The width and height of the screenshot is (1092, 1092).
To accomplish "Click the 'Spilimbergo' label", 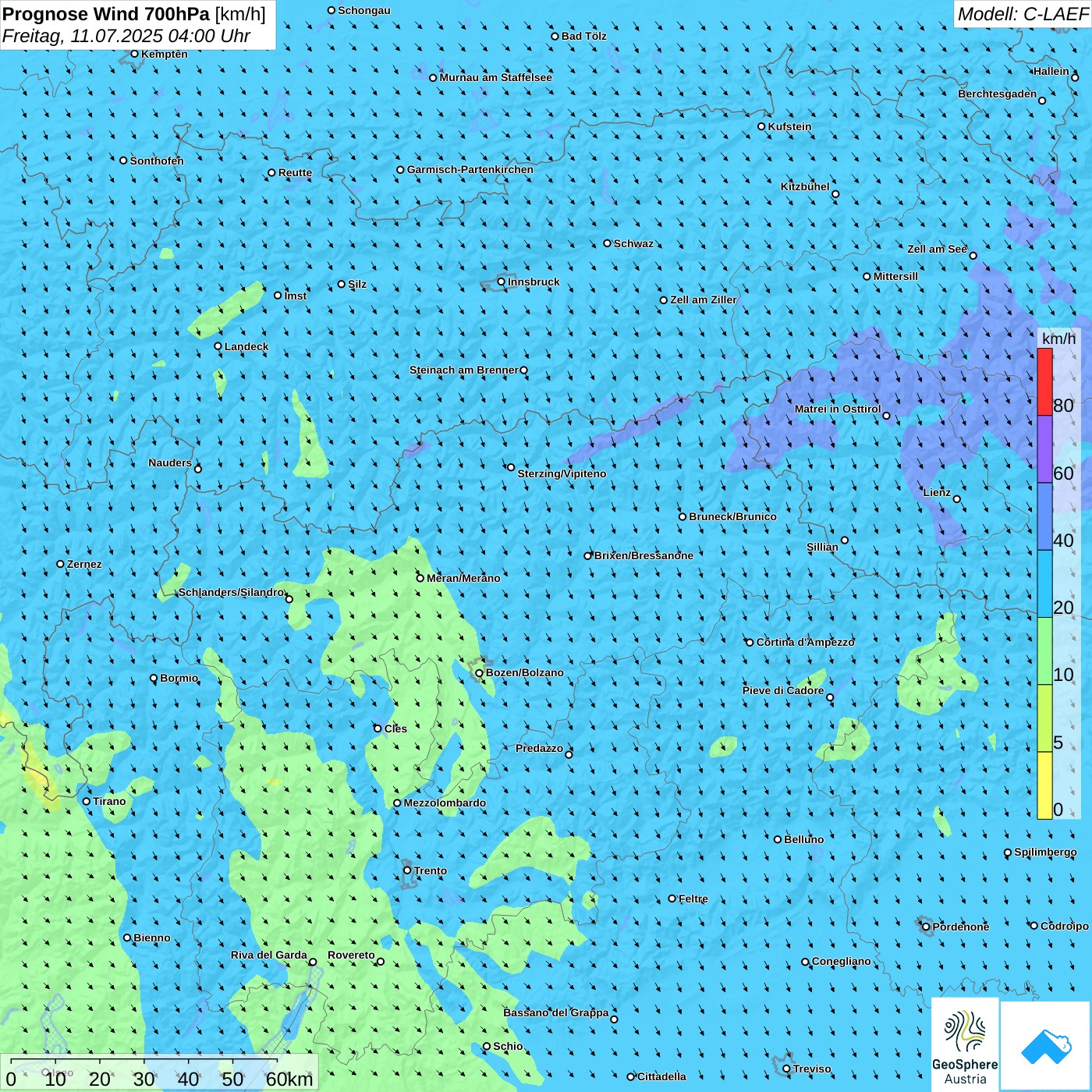I will [1045, 852].
